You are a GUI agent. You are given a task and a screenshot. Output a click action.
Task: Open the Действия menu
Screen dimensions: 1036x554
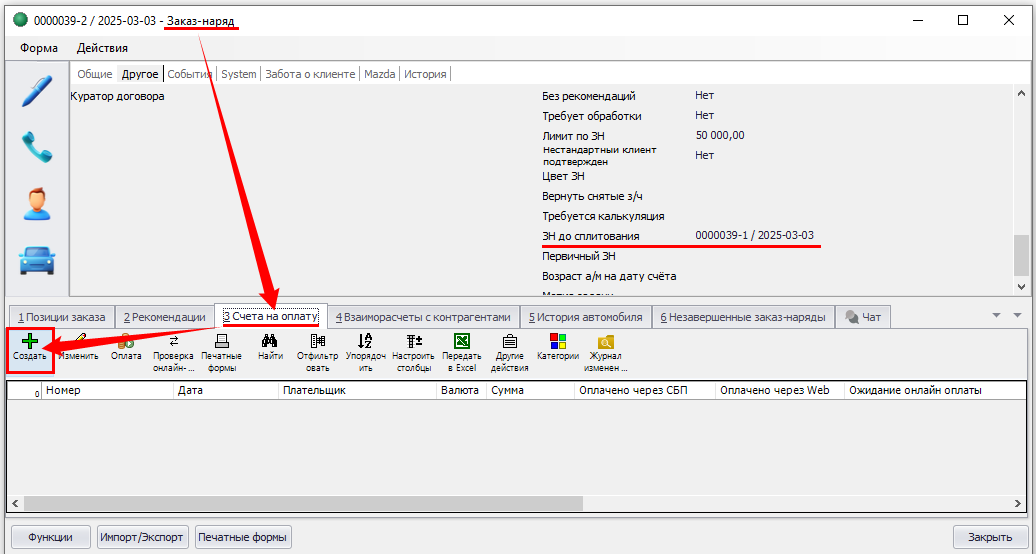tap(102, 48)
